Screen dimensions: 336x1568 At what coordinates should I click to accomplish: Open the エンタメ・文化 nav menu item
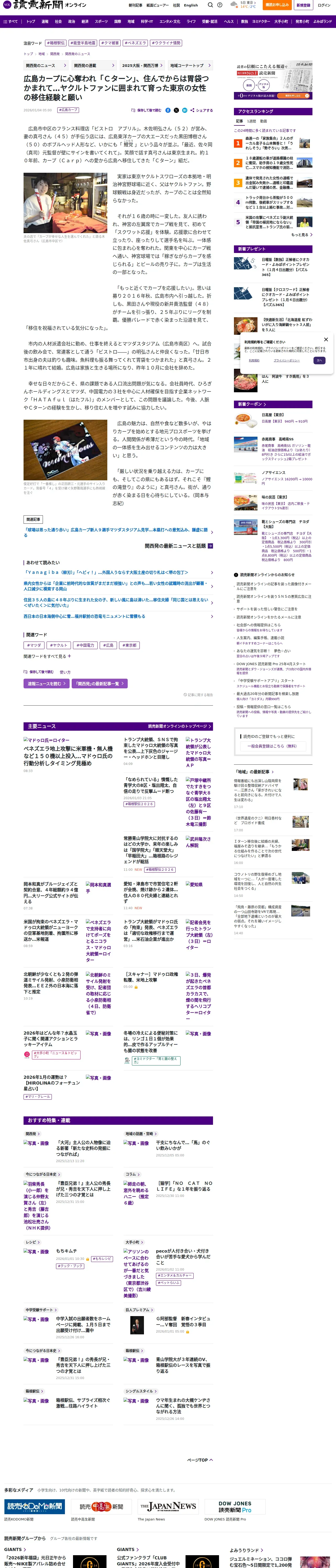[170, 21]
